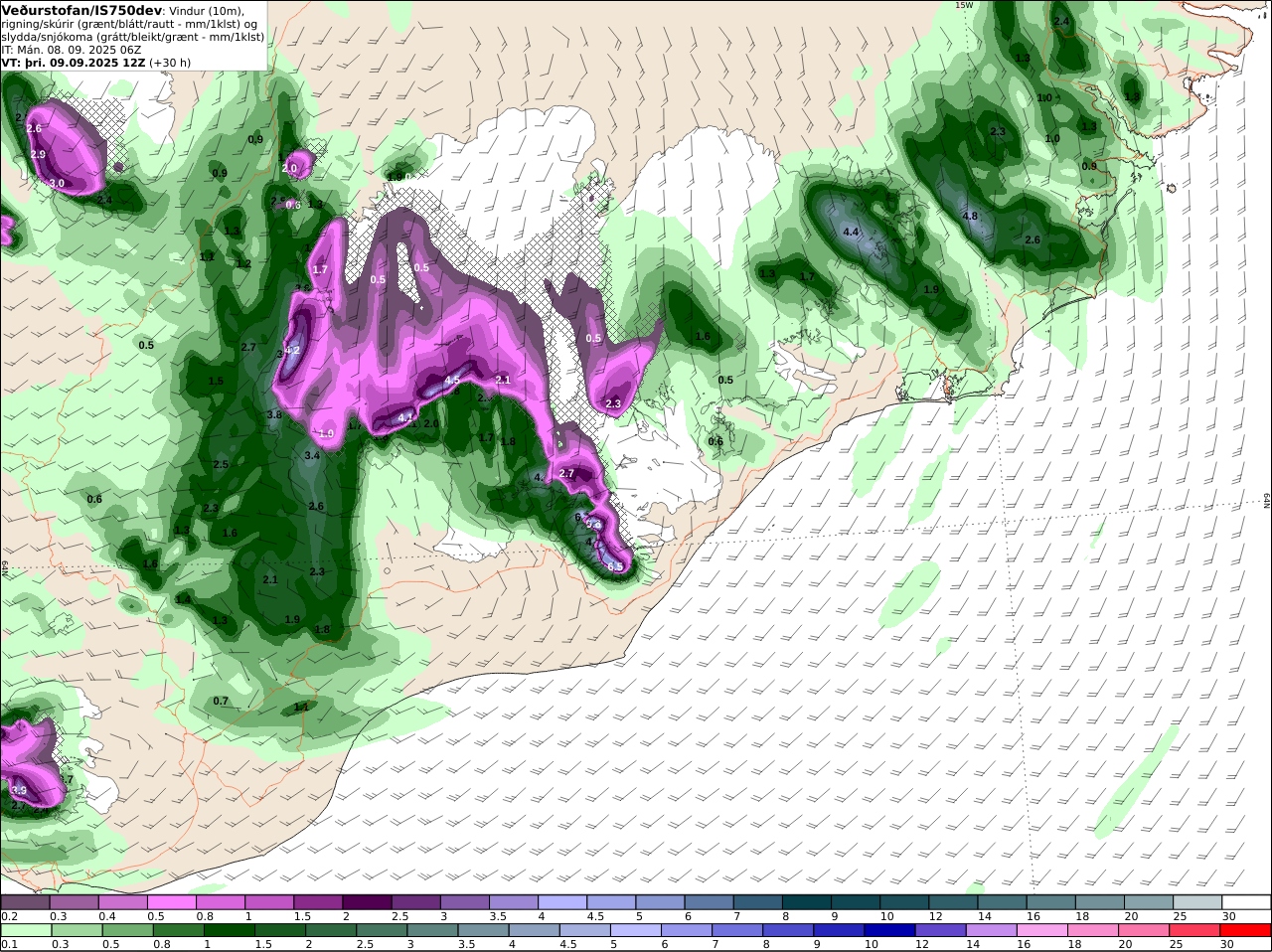Click the 64N latitude label at right edge
1272x952 pixels.
pos(1267,502)
